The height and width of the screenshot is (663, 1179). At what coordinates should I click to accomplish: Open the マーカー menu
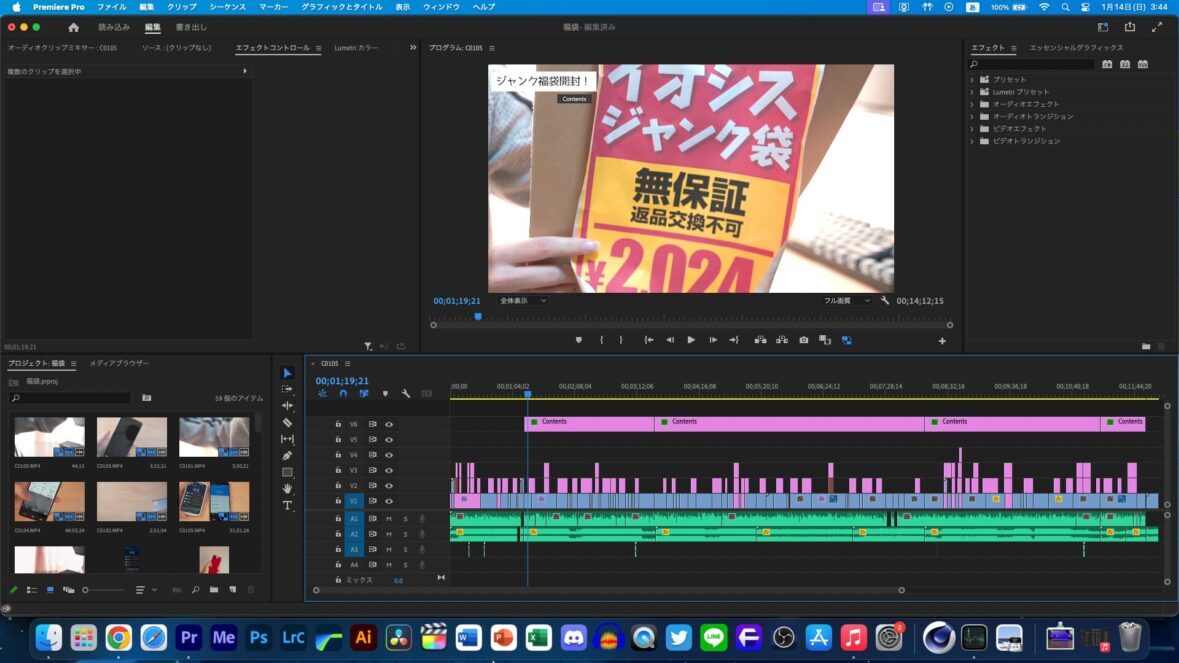click(274, 7)
